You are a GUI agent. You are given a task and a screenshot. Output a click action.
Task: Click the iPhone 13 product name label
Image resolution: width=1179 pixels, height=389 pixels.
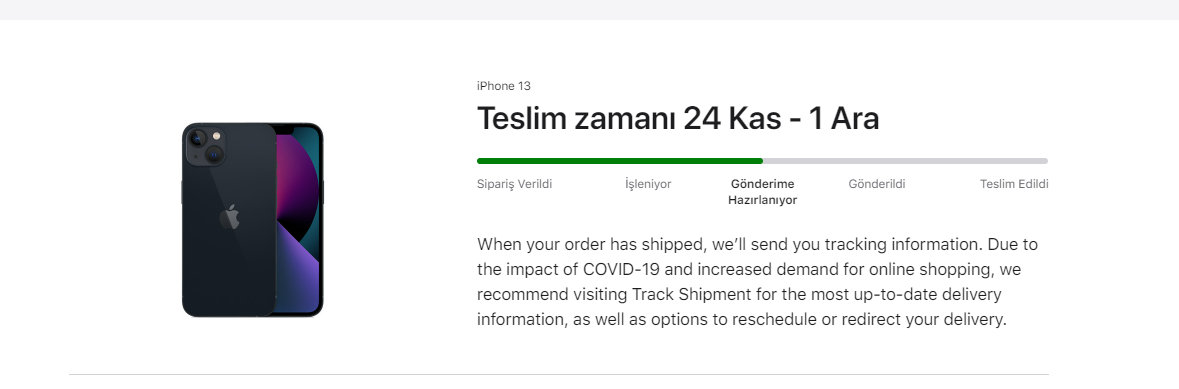point(504,86)
